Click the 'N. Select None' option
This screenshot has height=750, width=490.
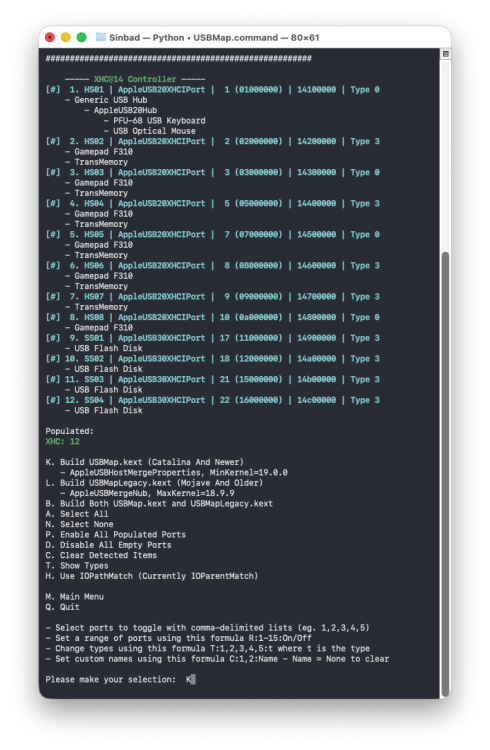pyautogui.click(x=79, y=524)
